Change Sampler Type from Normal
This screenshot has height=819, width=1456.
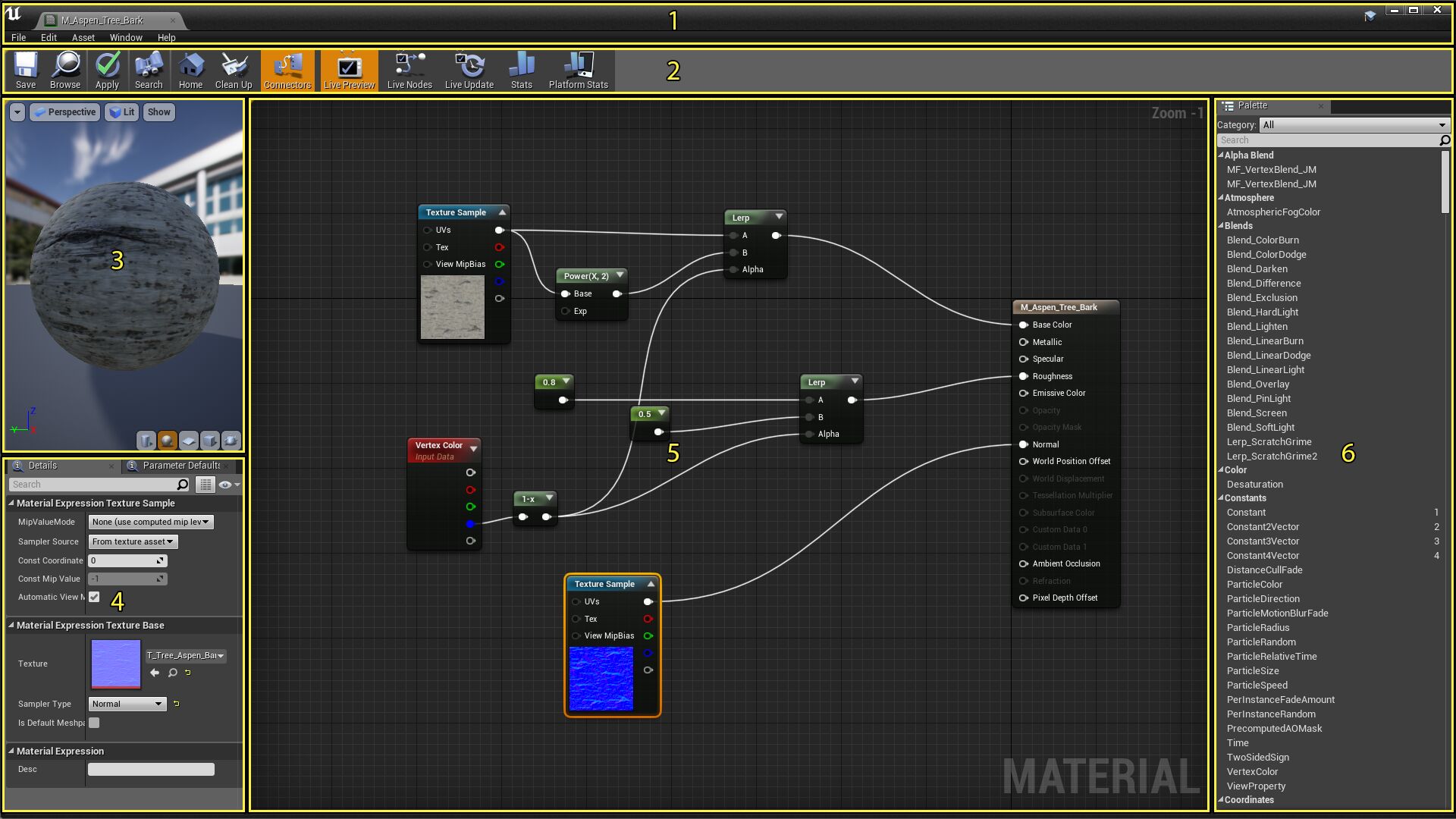126,704
